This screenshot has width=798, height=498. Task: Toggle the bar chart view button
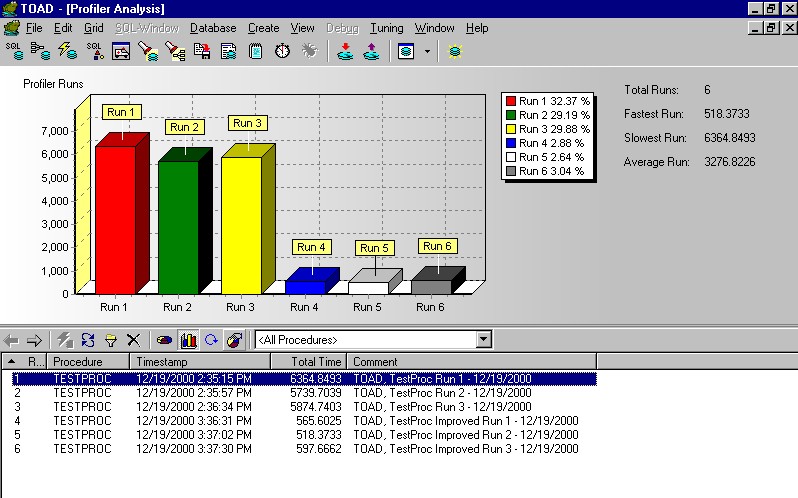[188, 340]
